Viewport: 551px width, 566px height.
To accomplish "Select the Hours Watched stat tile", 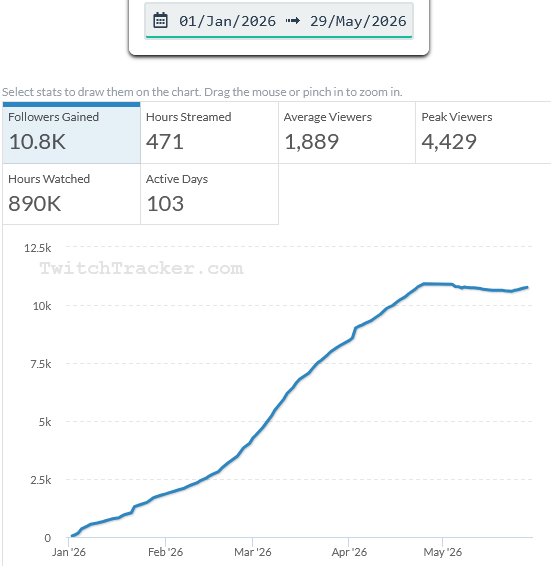I will (71, 194).
